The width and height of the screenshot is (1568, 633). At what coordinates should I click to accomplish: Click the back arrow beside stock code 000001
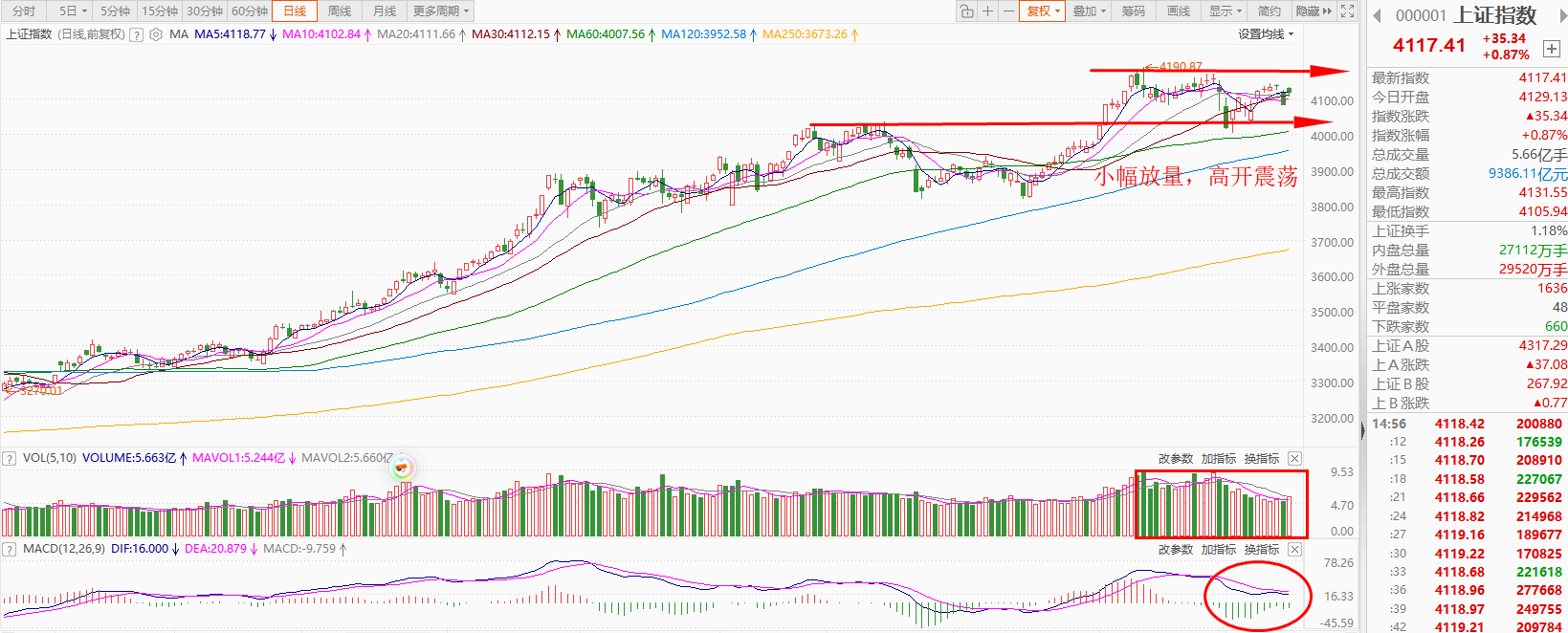click(x=1378, y=15)
